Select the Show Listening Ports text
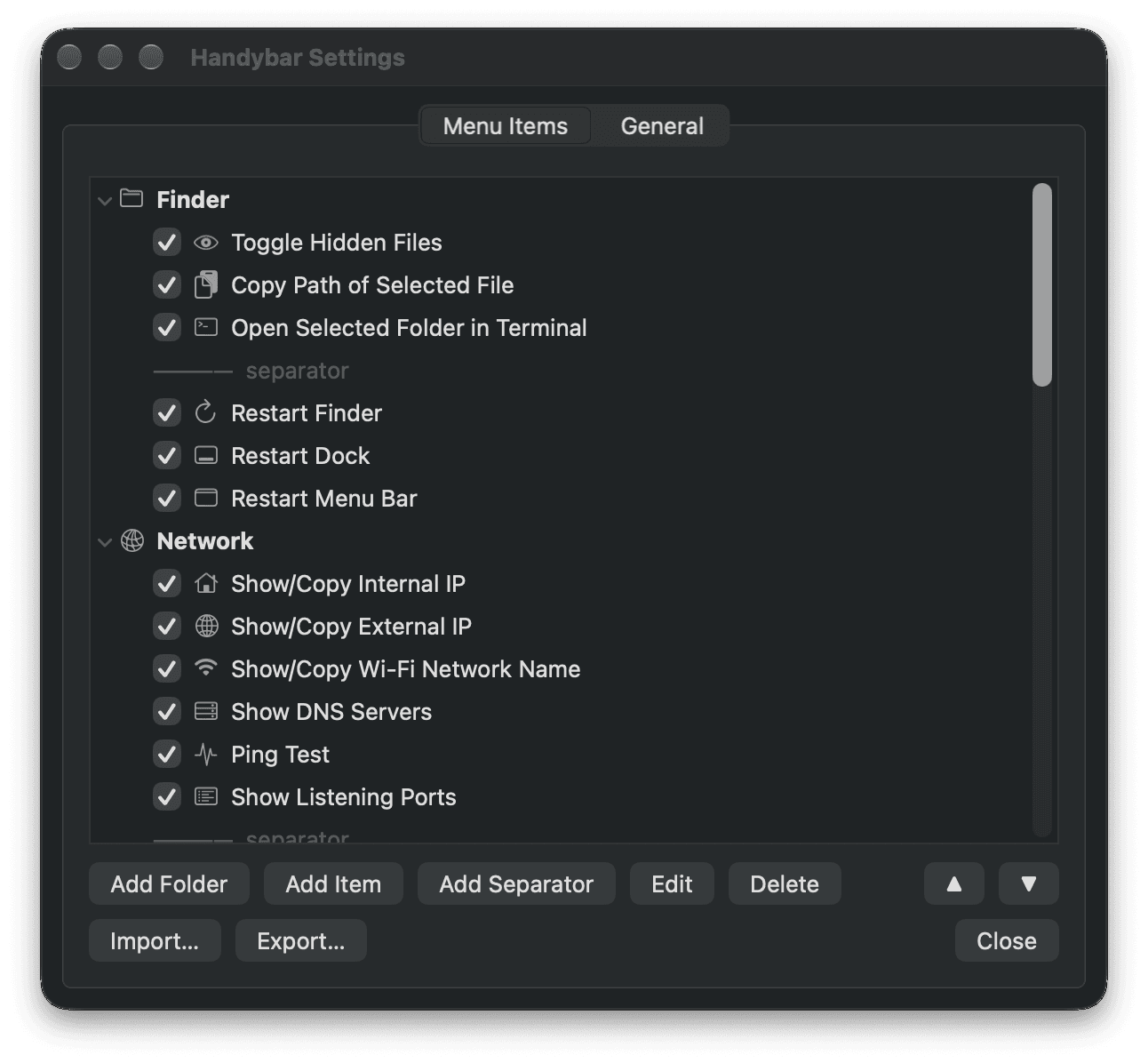This screenshot has width=1148, height=1063. 344,796
